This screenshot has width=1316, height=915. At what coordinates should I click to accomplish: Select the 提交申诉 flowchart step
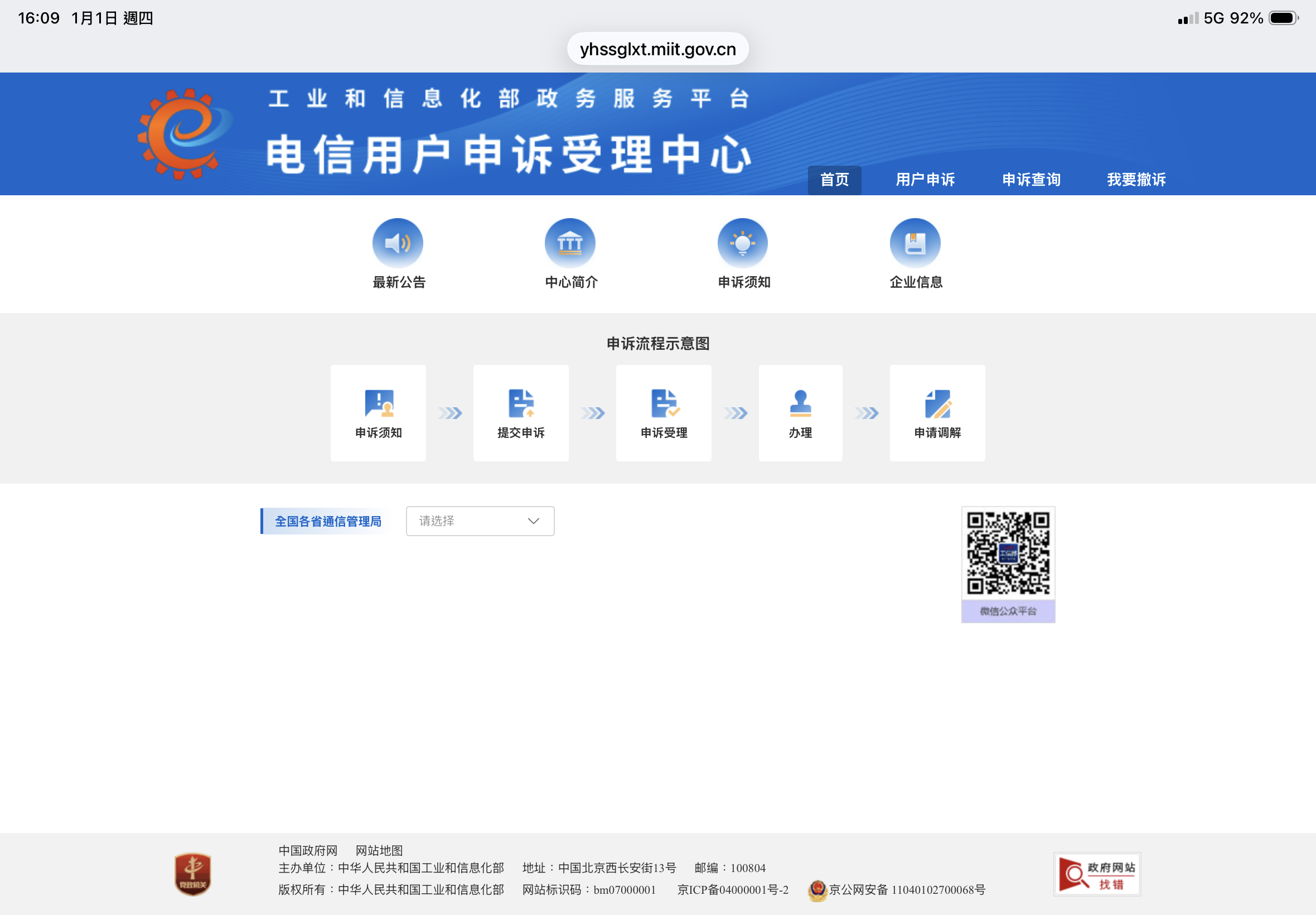point(521,413)
